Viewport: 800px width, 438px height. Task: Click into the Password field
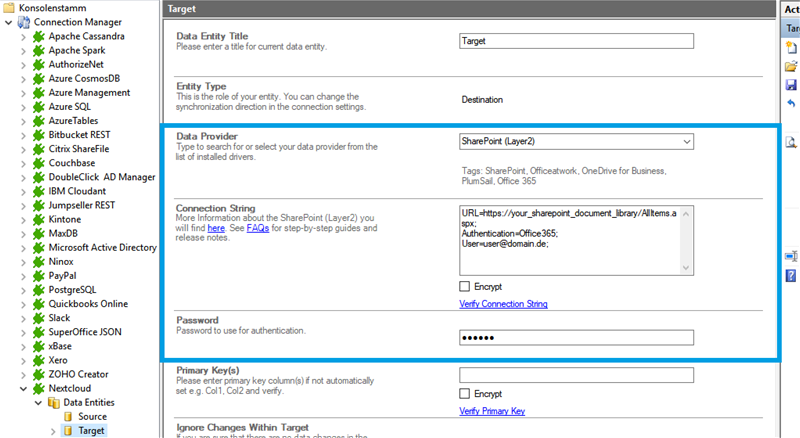coord(576,338)
